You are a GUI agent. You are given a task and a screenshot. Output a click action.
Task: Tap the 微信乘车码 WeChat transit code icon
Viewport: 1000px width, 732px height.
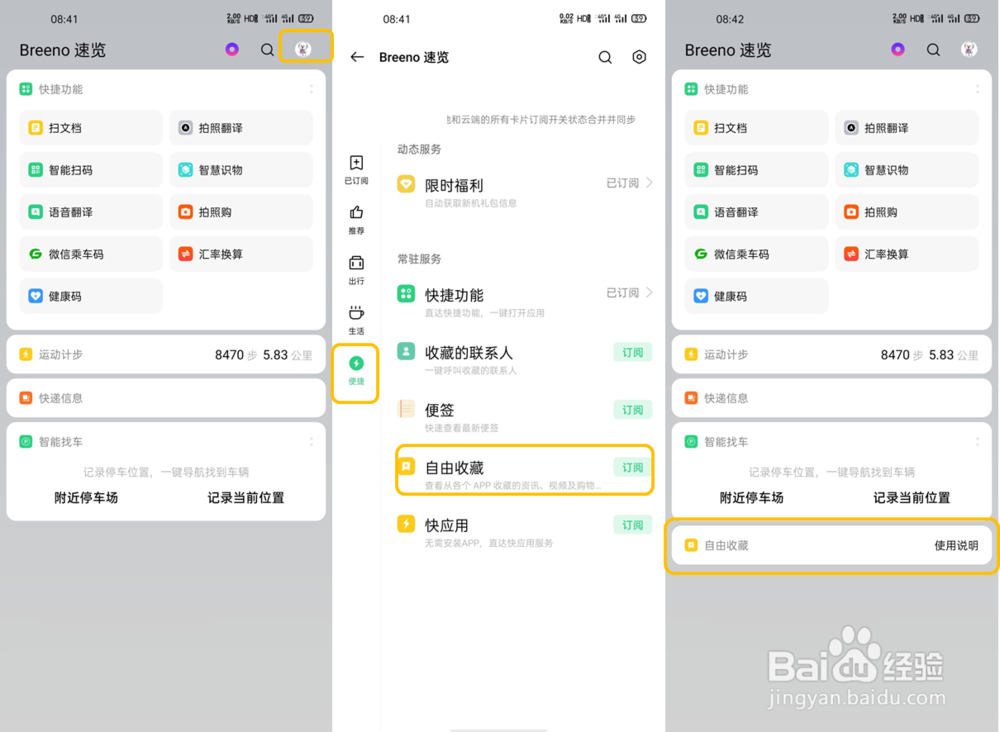(x=90, y=254)
